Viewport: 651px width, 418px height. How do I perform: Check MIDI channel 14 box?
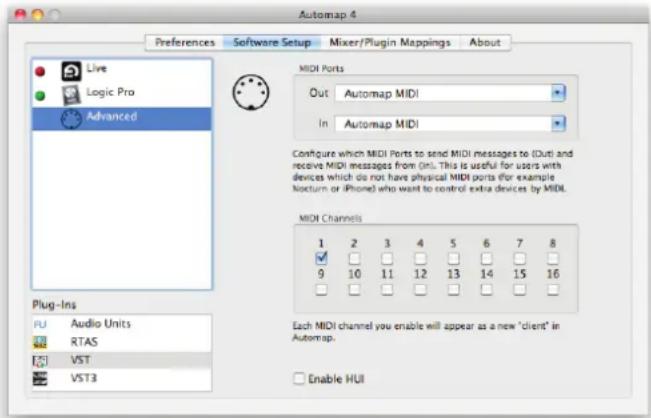pos(486,289)
